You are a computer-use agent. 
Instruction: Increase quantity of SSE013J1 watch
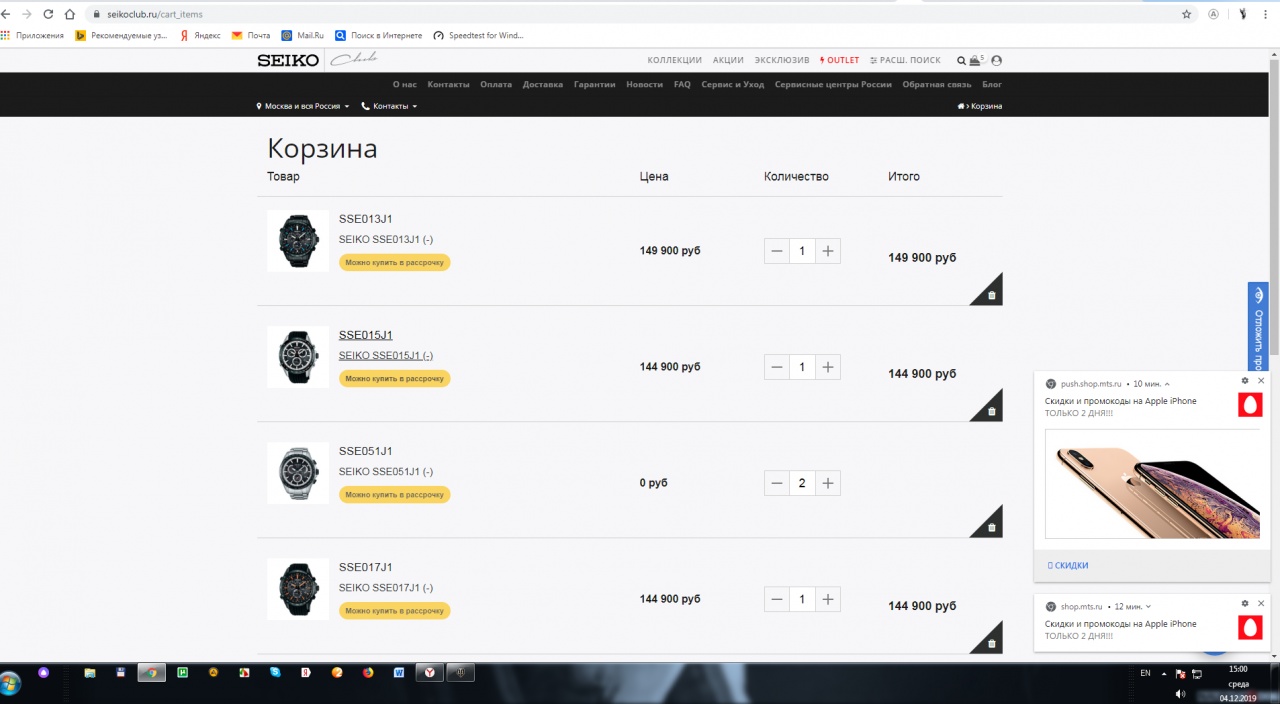pyautogui.click(x=827, y=251)
